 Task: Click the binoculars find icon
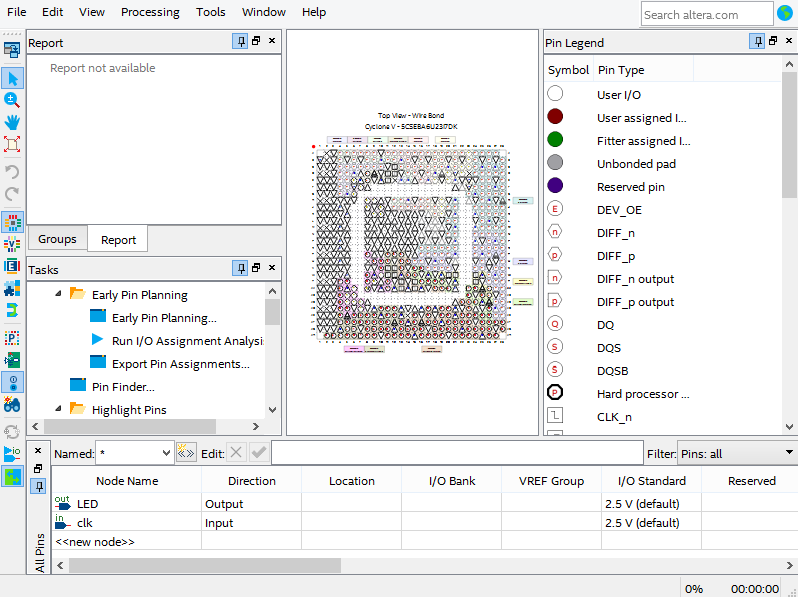coord(12,405)
